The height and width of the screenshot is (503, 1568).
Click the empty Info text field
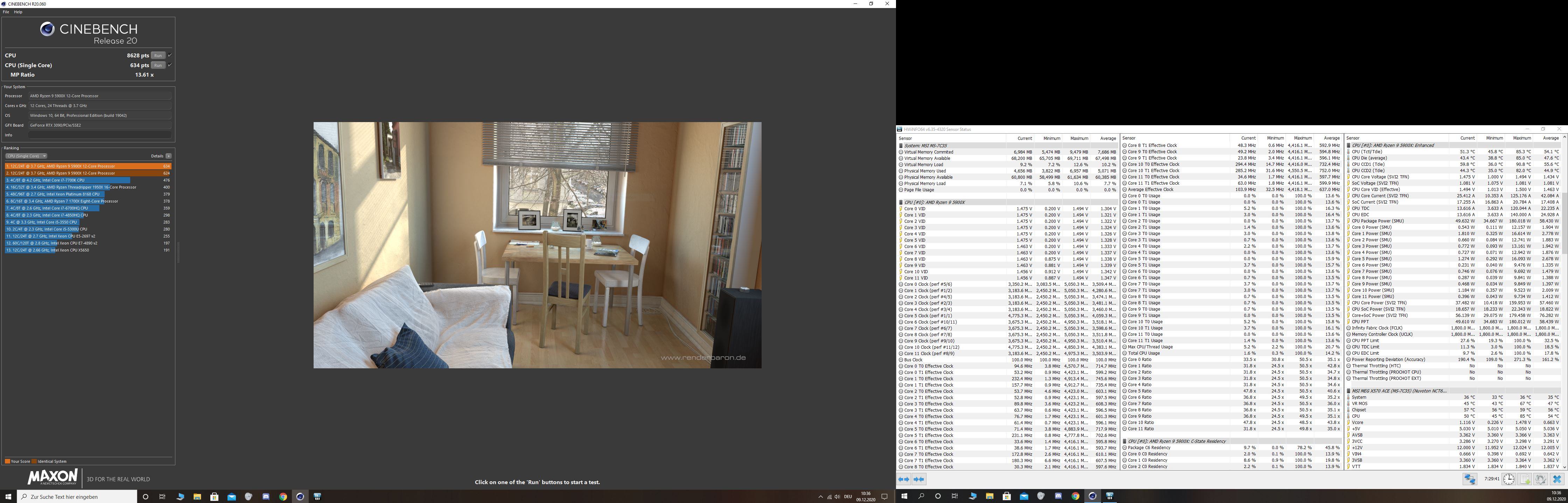pyautogui.click(x=100, y=135)
